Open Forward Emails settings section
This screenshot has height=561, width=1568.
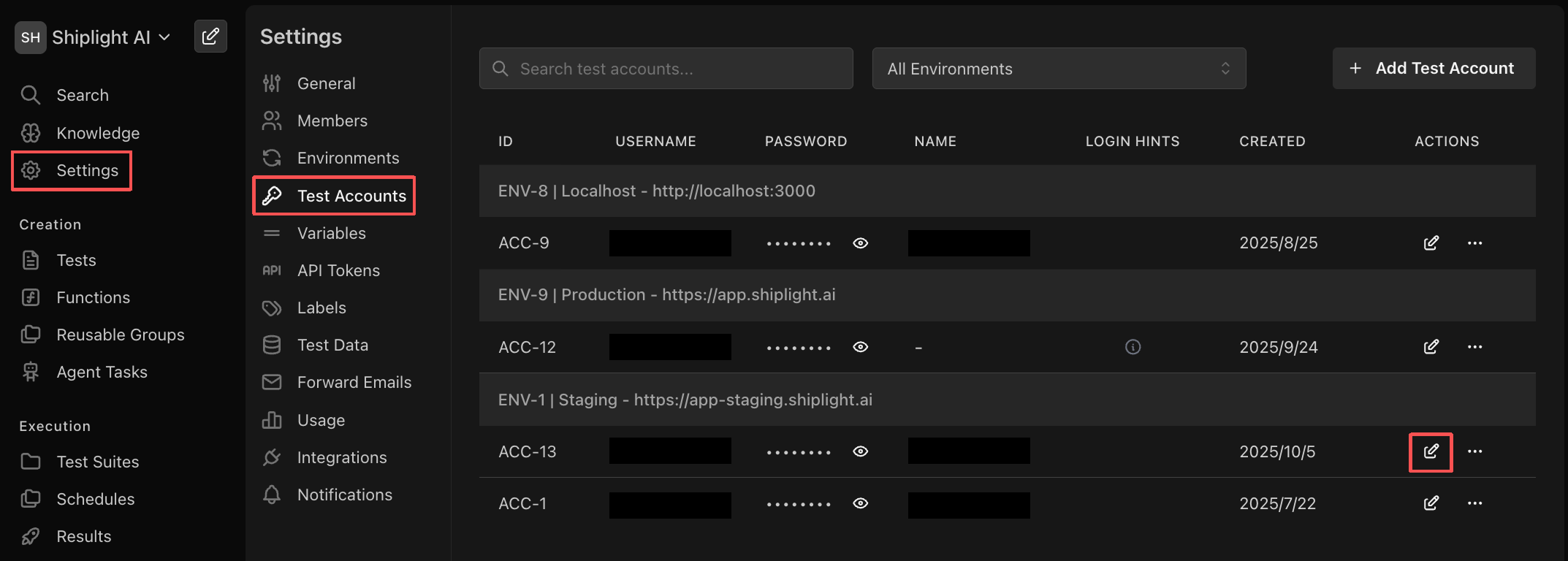pyautogui.click(x=337, y=382)
